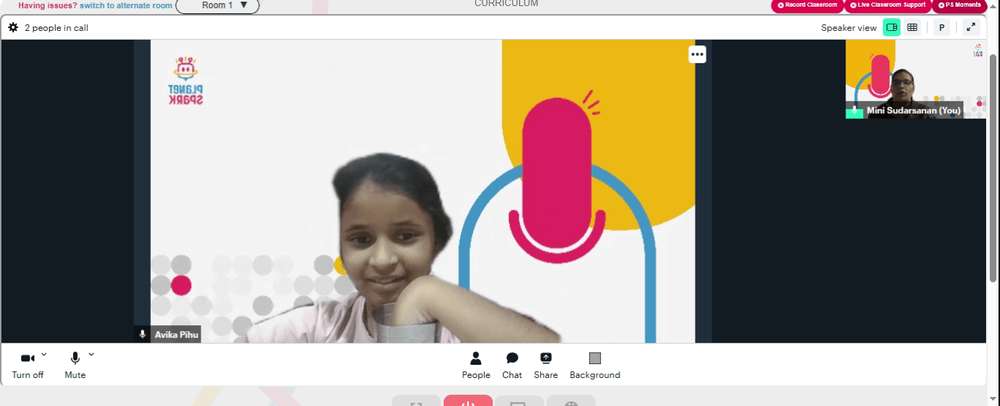This screenshot has width=1000, height=406.
Task: Open the Chat panel
Action: [512, 365]
